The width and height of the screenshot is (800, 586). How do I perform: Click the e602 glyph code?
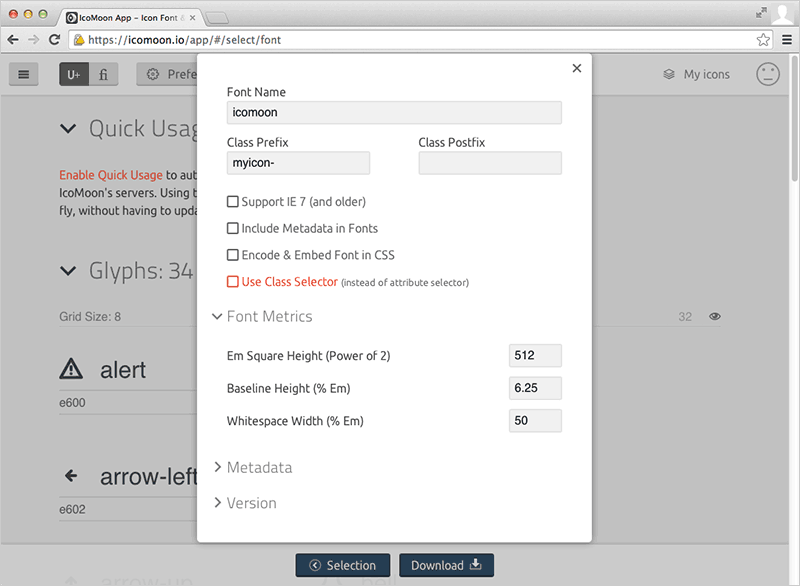[72, 509]
